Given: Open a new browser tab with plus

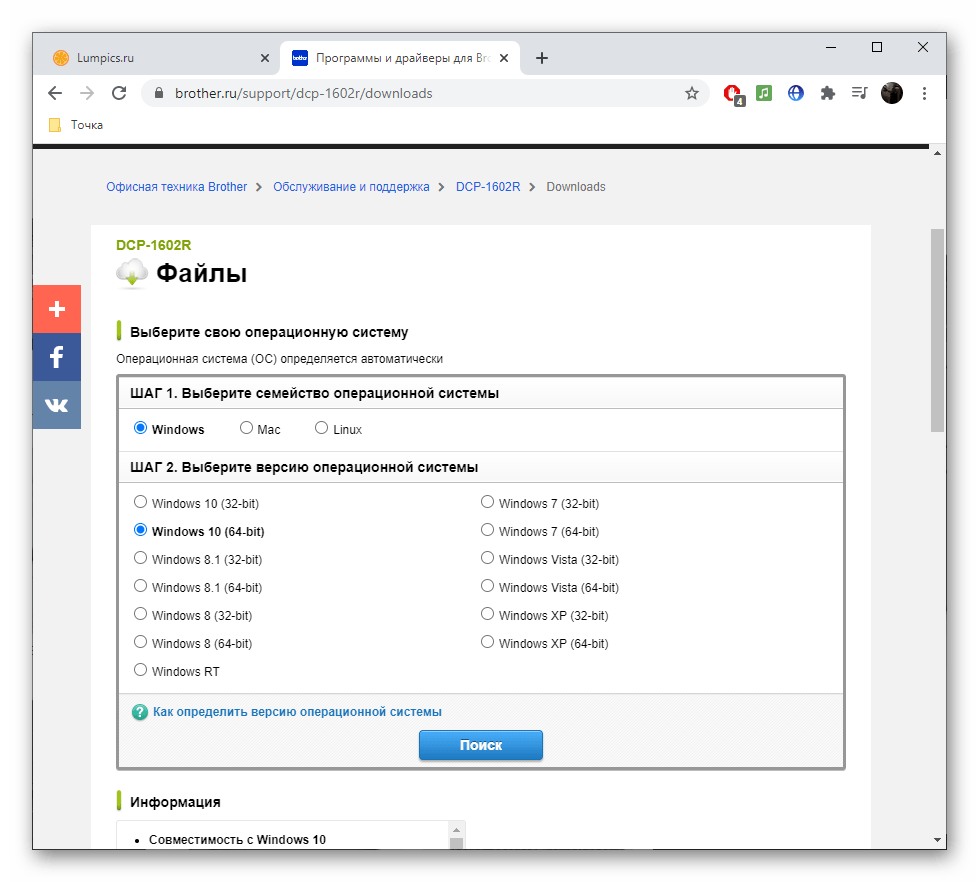Looking at the screenshot, I should coord(542,58).
